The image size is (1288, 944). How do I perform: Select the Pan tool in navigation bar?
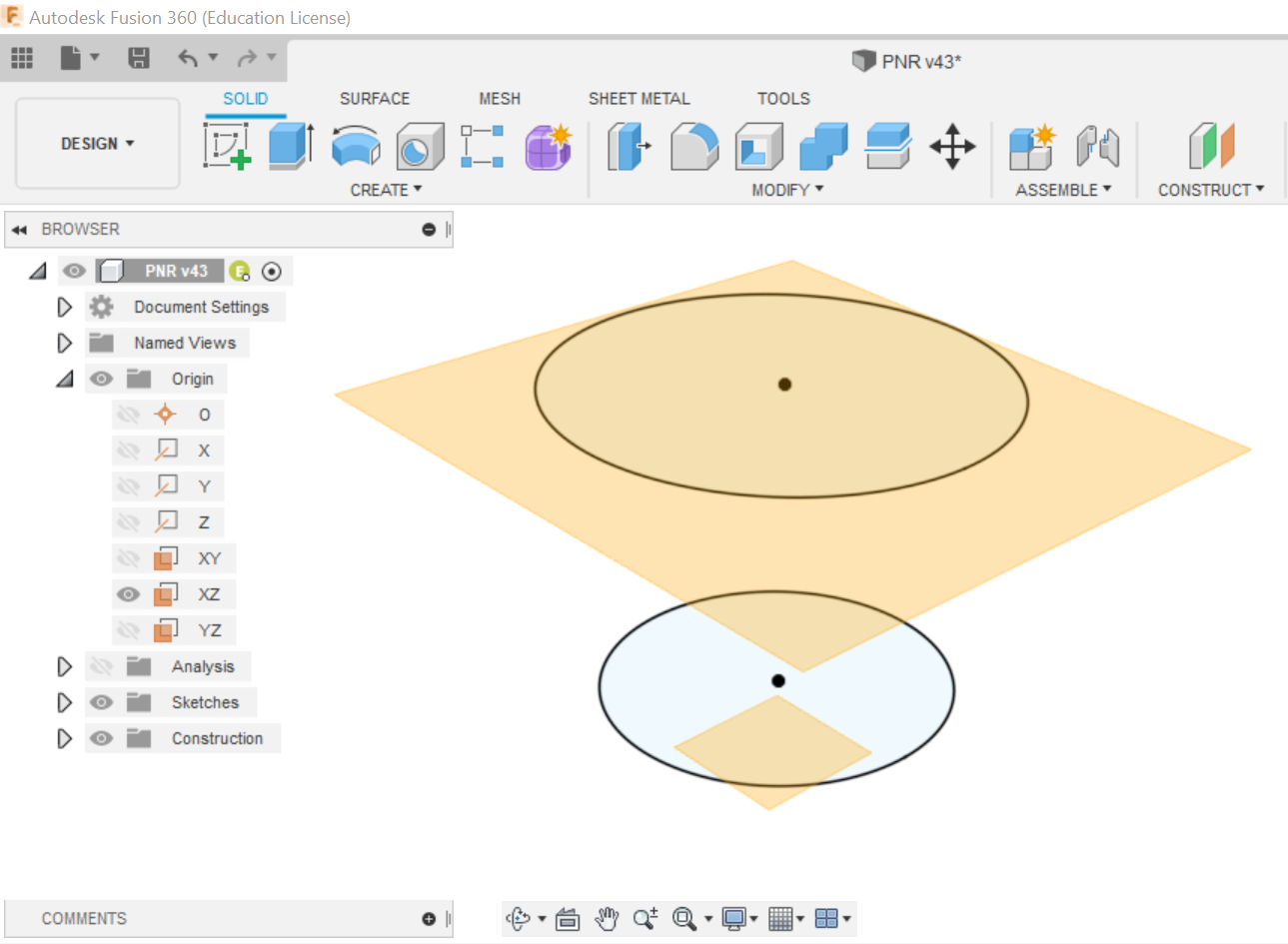point(606,917)
